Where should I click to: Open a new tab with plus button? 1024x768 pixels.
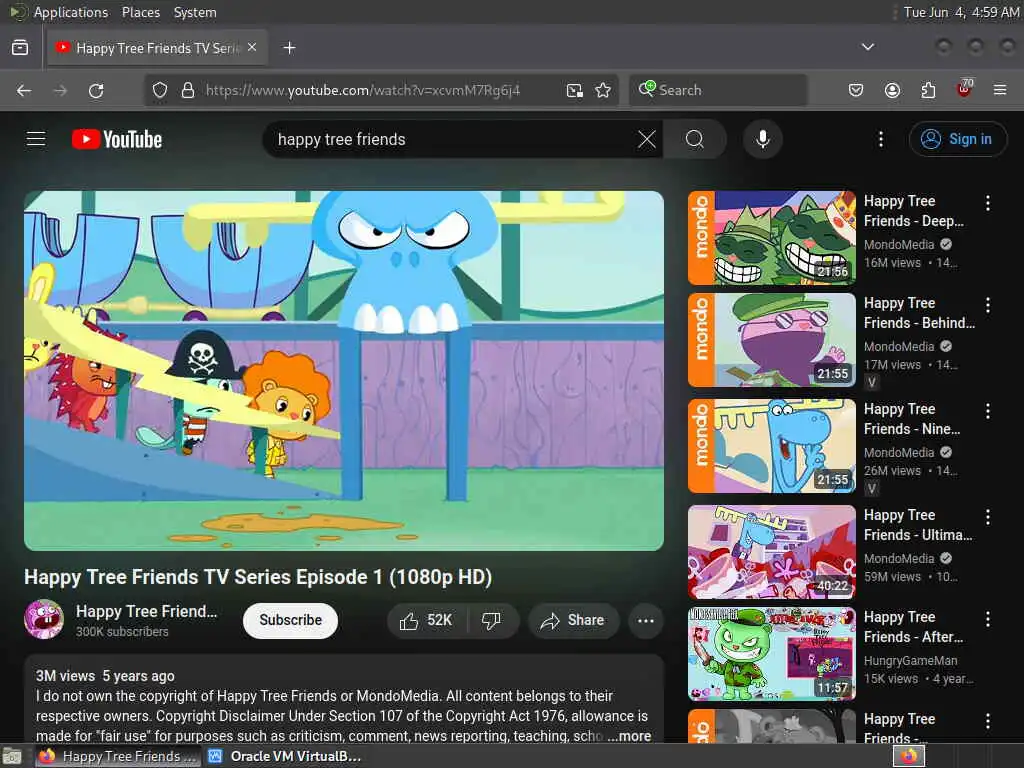pyautogui.click(x=289, y=48)
